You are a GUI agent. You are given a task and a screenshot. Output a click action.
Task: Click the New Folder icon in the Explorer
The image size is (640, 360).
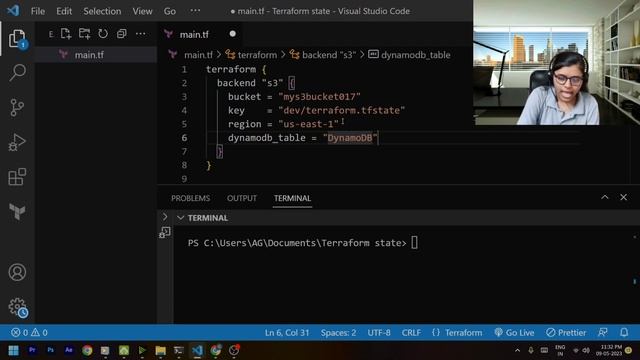tap(84, 34)
